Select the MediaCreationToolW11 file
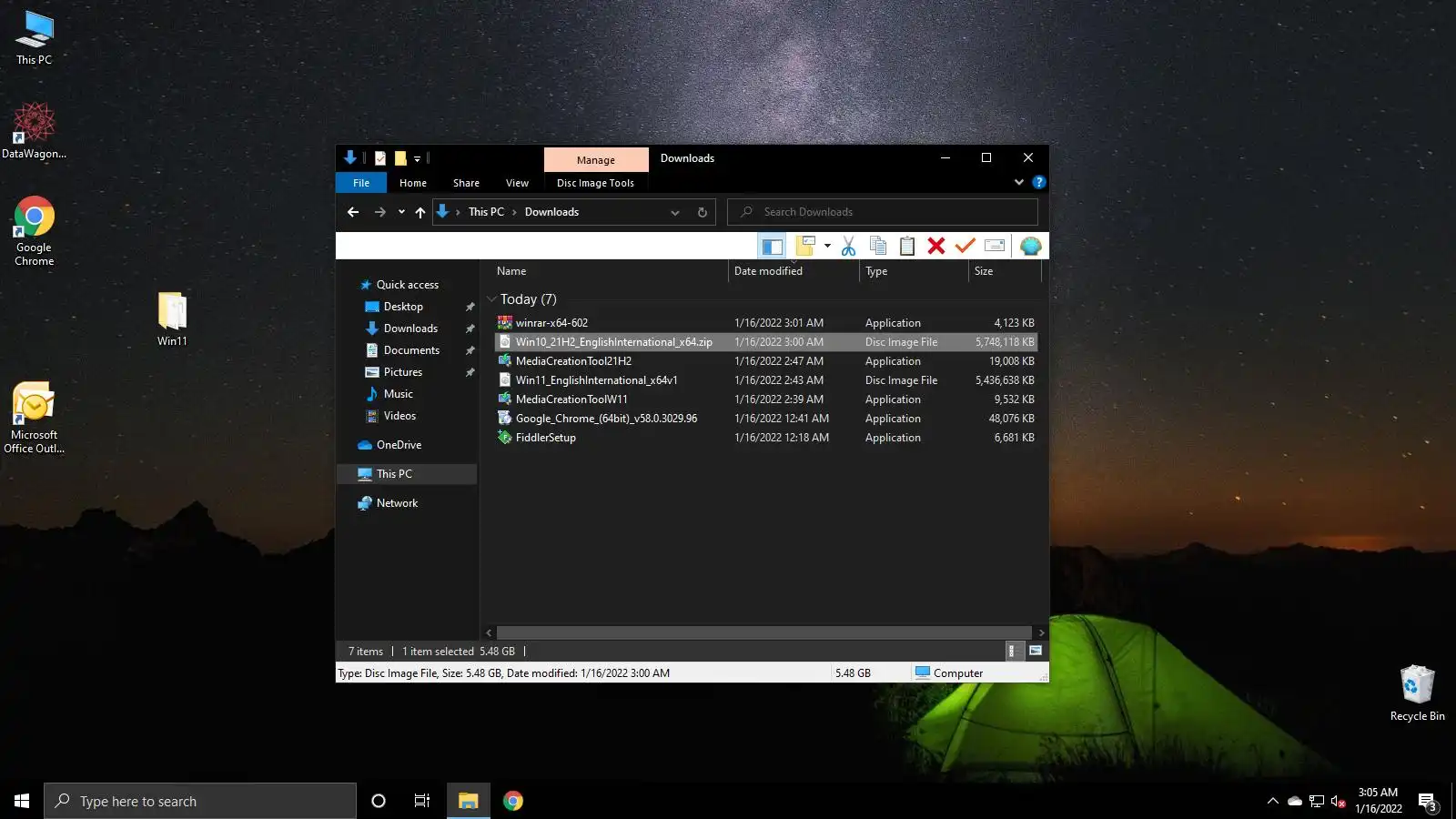1456x819 pixels. (765, 399)
